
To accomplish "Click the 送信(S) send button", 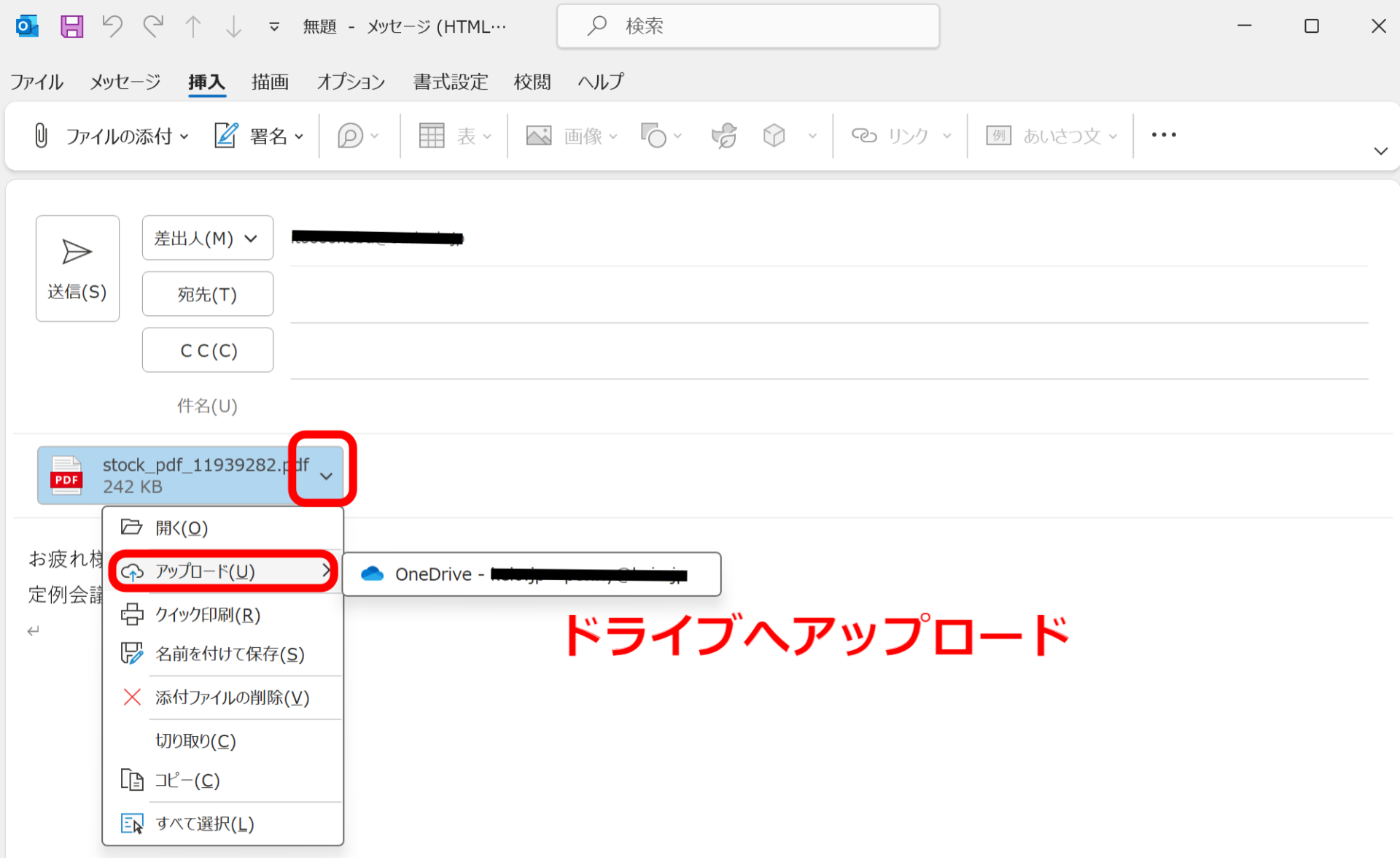I will [x=77, y=268].
